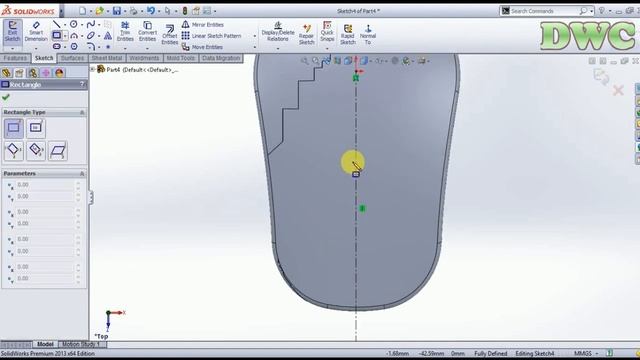Expand the Part4 tree node
Screen dimensions: 640x360
93,69
